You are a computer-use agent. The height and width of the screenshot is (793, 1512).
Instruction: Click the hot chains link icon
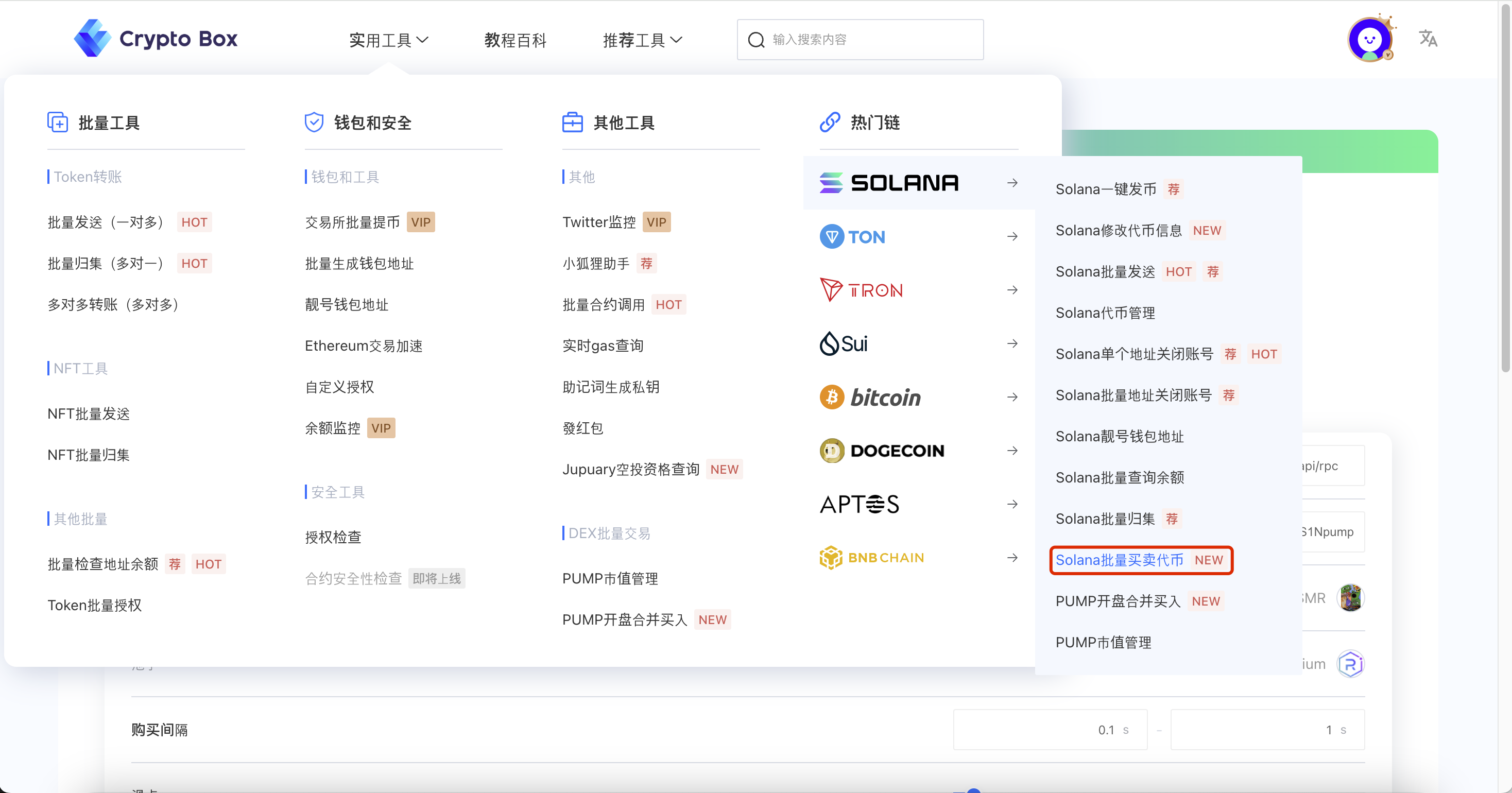tap(830, 122)
